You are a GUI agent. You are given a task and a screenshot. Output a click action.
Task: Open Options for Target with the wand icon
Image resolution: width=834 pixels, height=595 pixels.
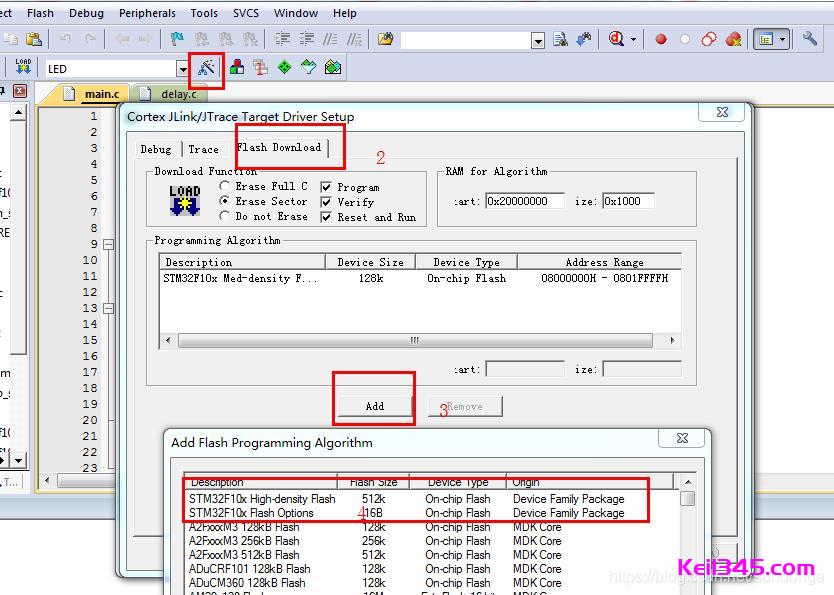click(x=208, y=67)
